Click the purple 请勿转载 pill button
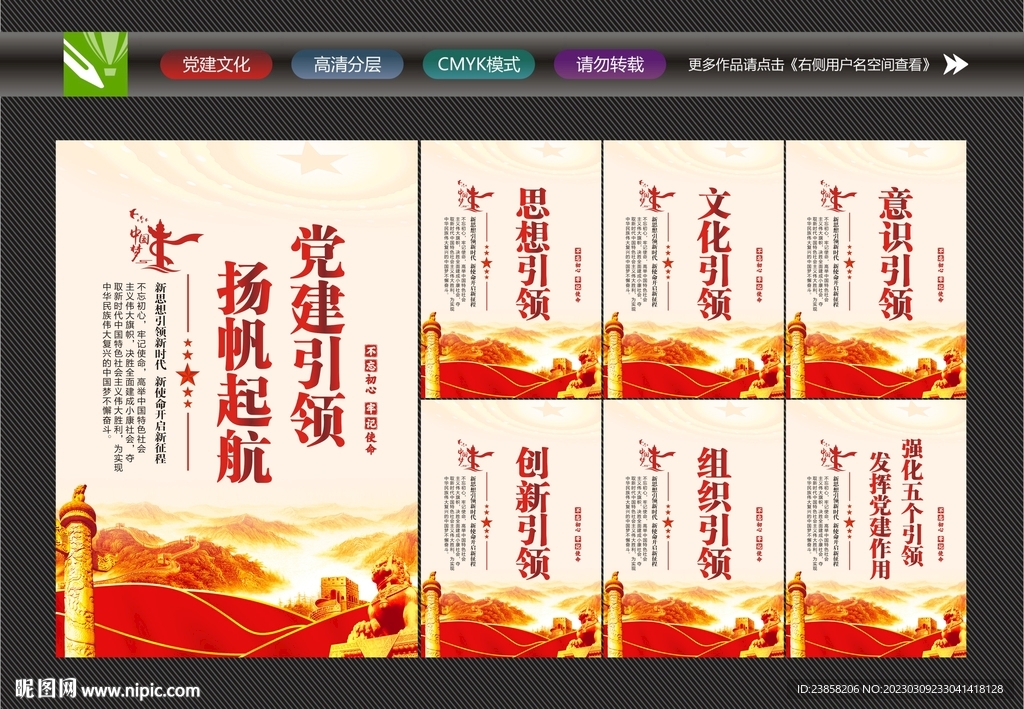The height and width of the screenshot is (709, 1024). [610, 65]
